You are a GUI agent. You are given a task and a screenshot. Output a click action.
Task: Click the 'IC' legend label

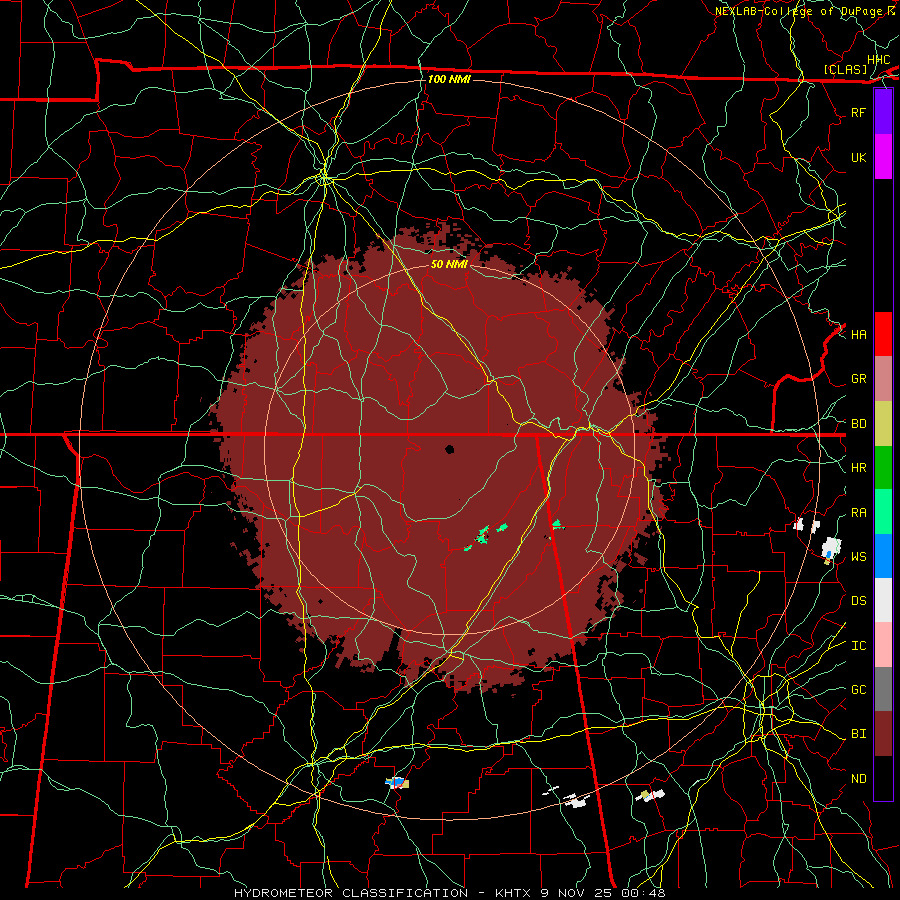[859, 646]
